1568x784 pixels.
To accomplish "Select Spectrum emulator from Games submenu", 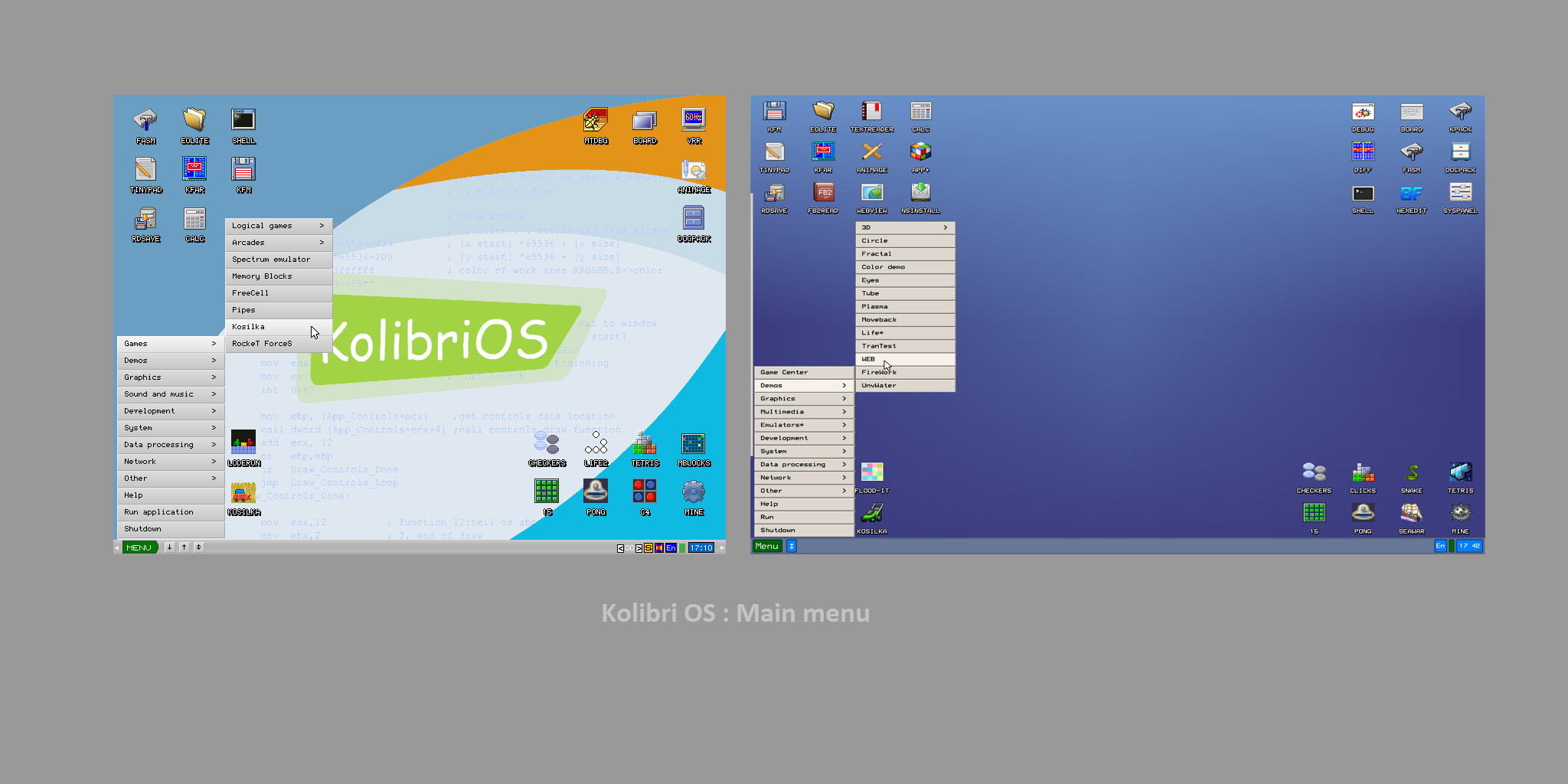I will [x=279, y=260].
